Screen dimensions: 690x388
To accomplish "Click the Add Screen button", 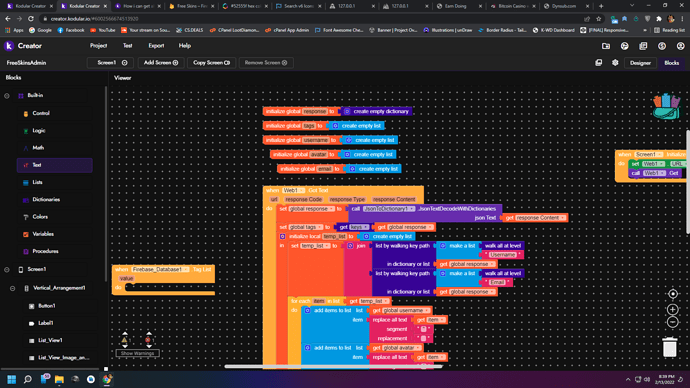I will [x=161, y=62].
